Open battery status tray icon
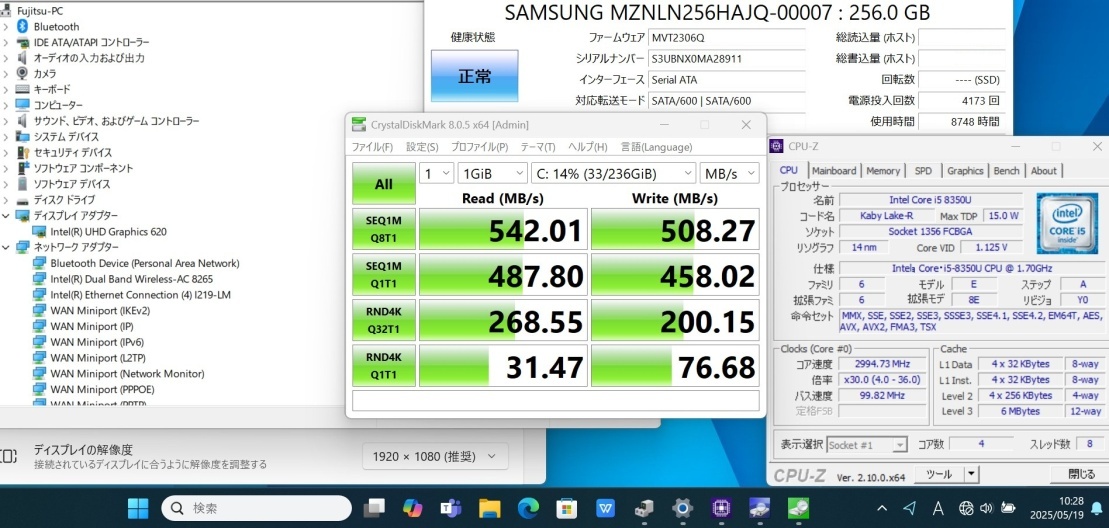The height and width of the screenshot is (528, 1109). pos(1009,508)
